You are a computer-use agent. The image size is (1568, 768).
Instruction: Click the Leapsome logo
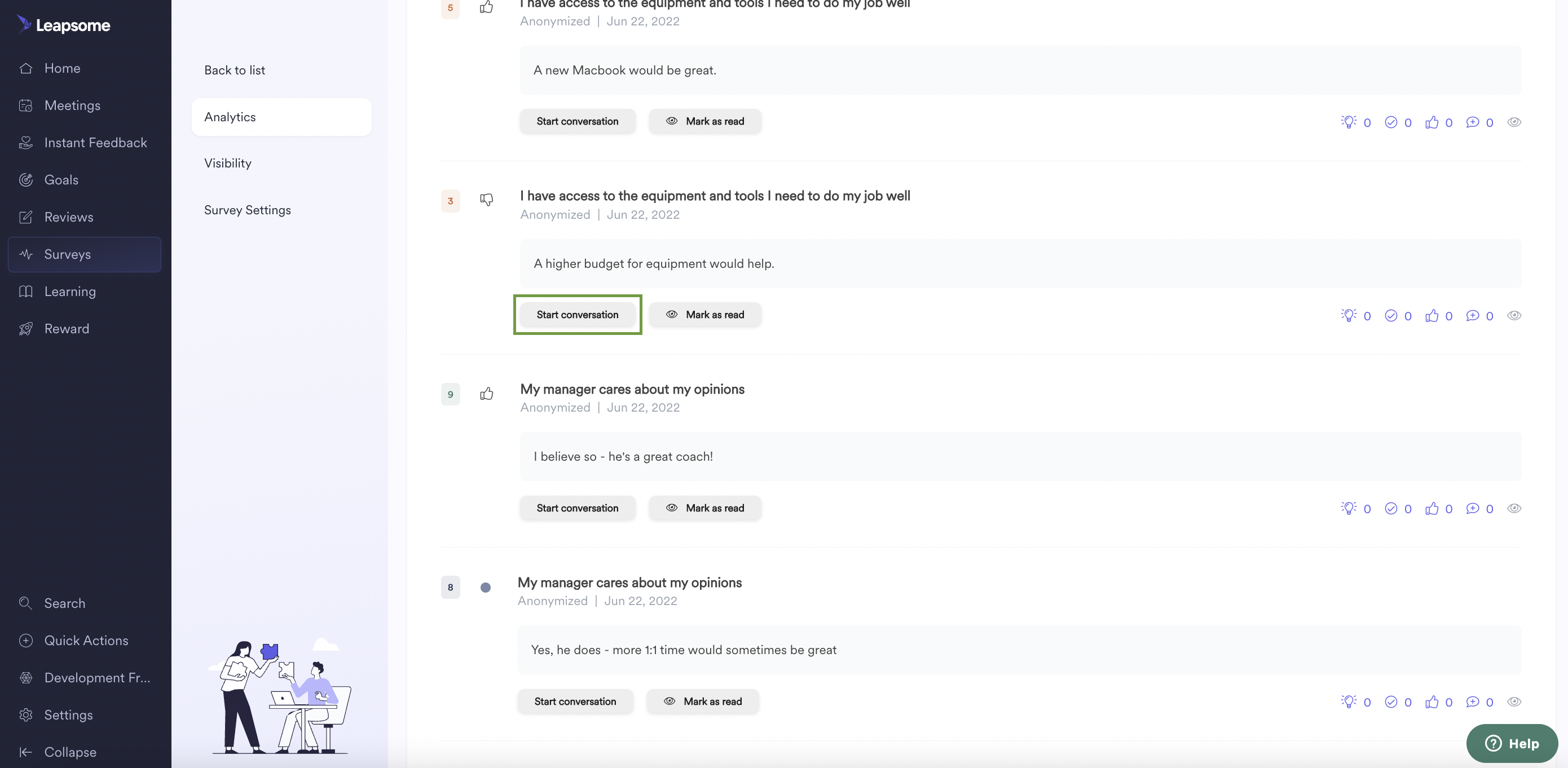pos(64,25)
